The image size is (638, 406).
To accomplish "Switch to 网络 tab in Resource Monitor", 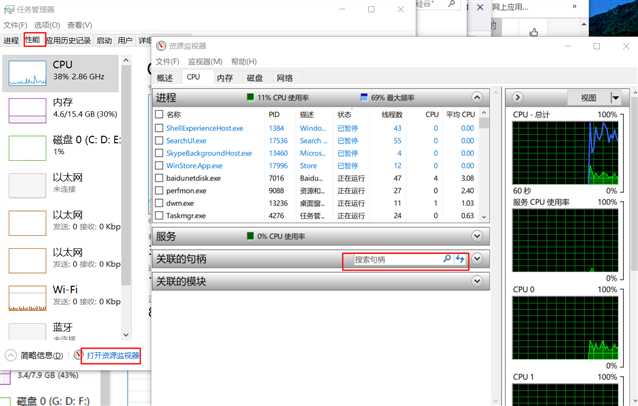I will (284, 78).
